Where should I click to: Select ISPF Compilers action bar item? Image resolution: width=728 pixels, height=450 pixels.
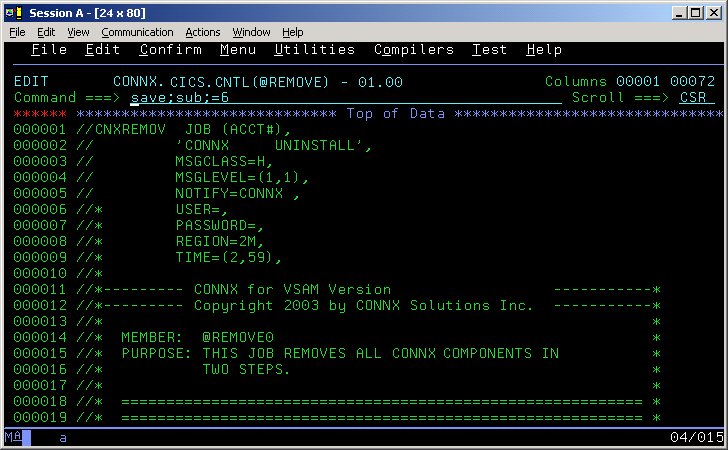tap(413, 50)
